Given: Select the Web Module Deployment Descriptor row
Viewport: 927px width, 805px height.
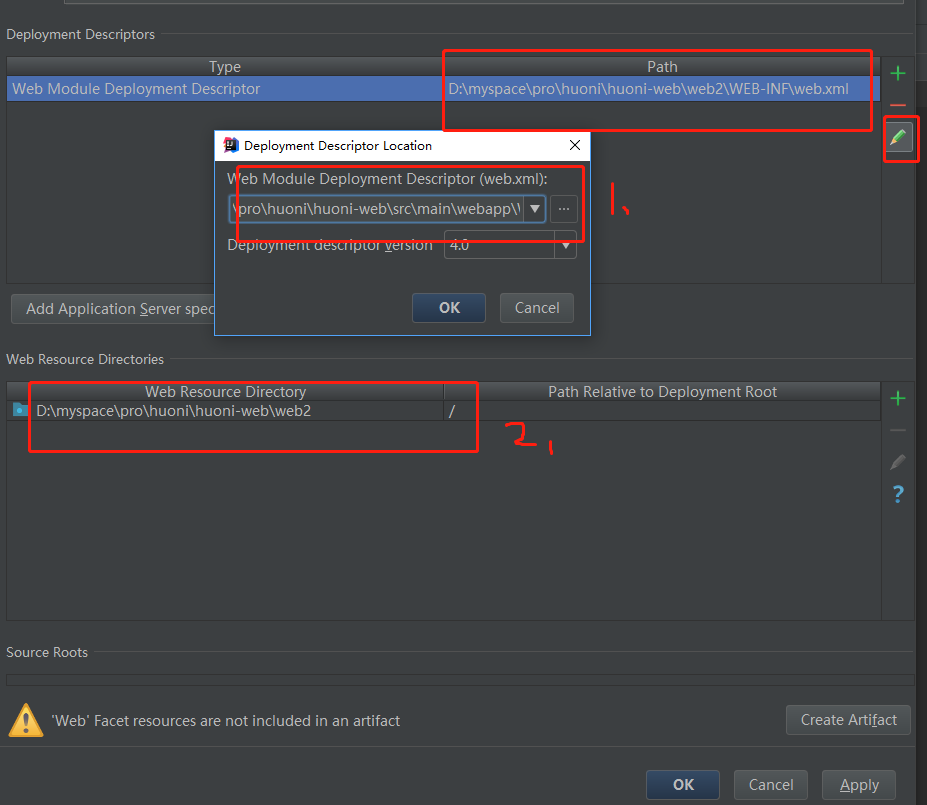Looking at the screenshot, I should click(443, 89).
